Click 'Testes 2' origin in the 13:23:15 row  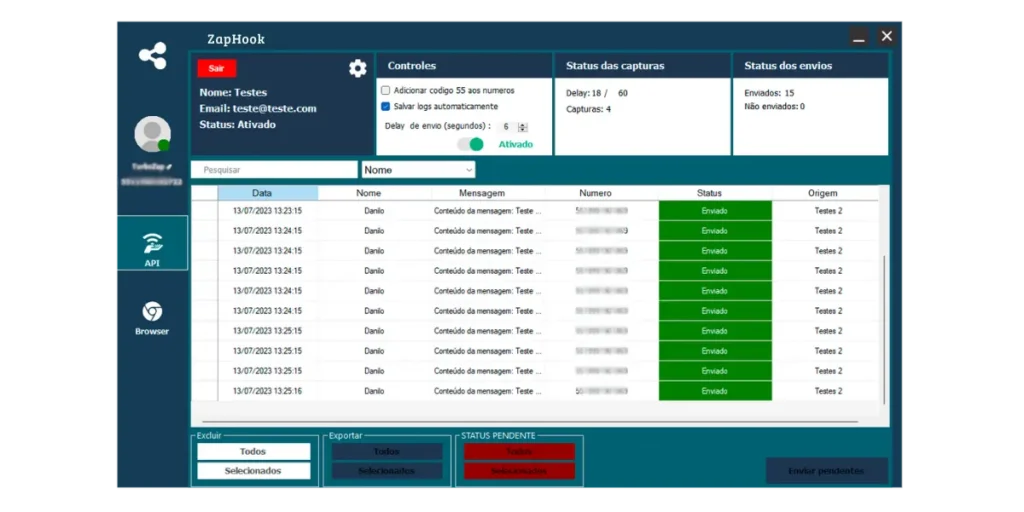click(x=828, y=211)
